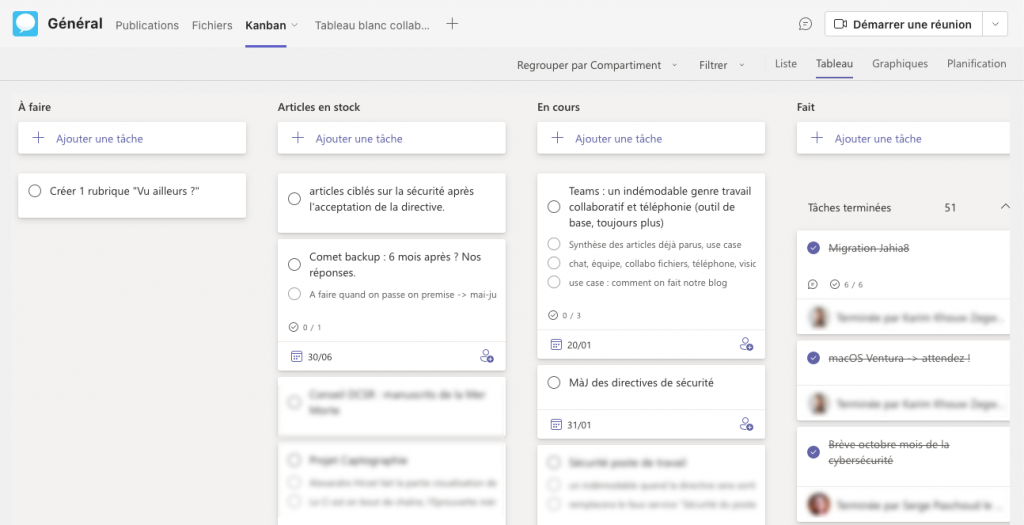Click the Général channel chat bubble icon
This screenshot has height=525, width=1024.
pyautogui.click(x=25, y=24)
